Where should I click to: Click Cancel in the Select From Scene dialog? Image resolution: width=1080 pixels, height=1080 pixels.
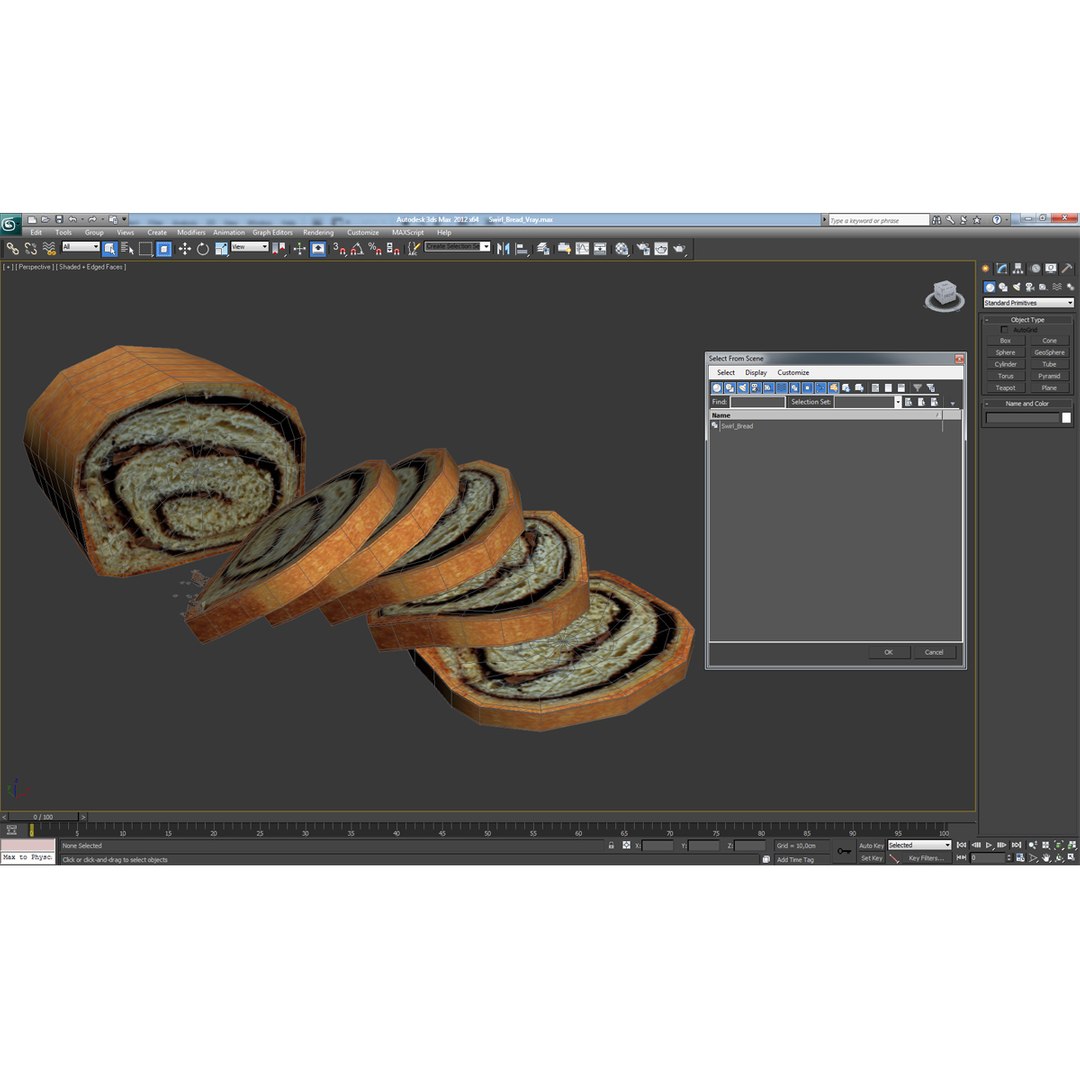pyautogui.click(x=934, y=652)
